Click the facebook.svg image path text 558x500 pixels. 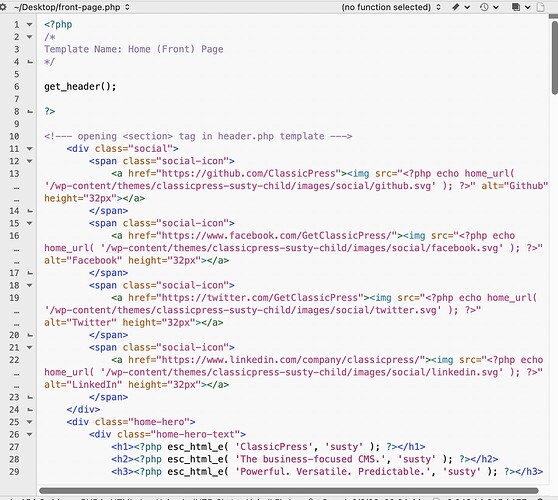pos(302,248)
